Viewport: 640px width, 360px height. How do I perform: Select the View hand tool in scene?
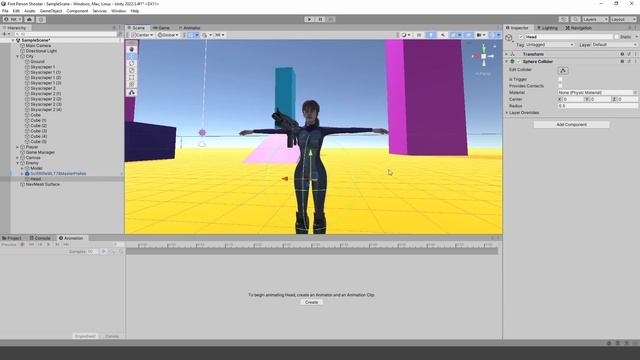coord(131,49)
